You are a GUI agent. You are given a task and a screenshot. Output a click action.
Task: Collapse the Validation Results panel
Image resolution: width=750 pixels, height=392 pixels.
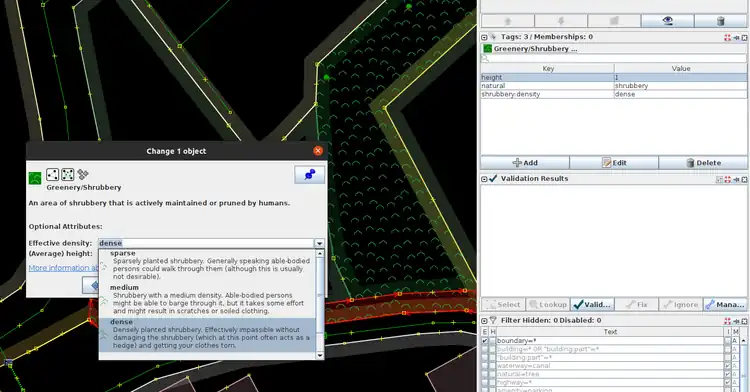pyautogui.click(x=484, y=179)
